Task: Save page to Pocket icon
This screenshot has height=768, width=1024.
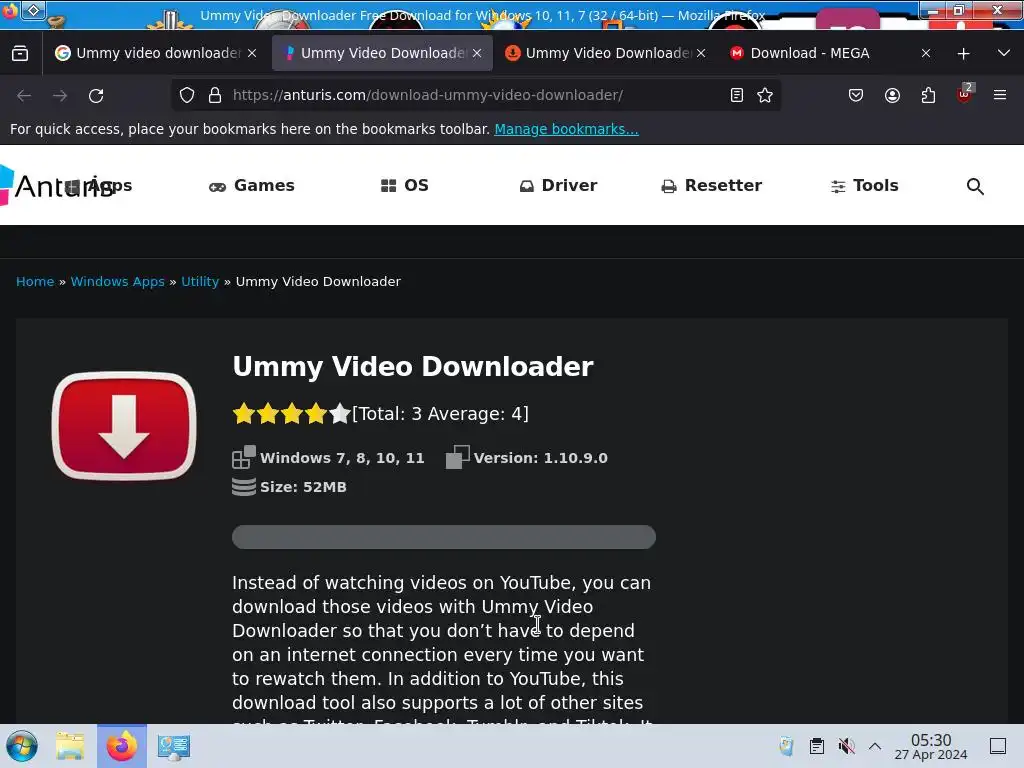Action: (x=856, y=95)
